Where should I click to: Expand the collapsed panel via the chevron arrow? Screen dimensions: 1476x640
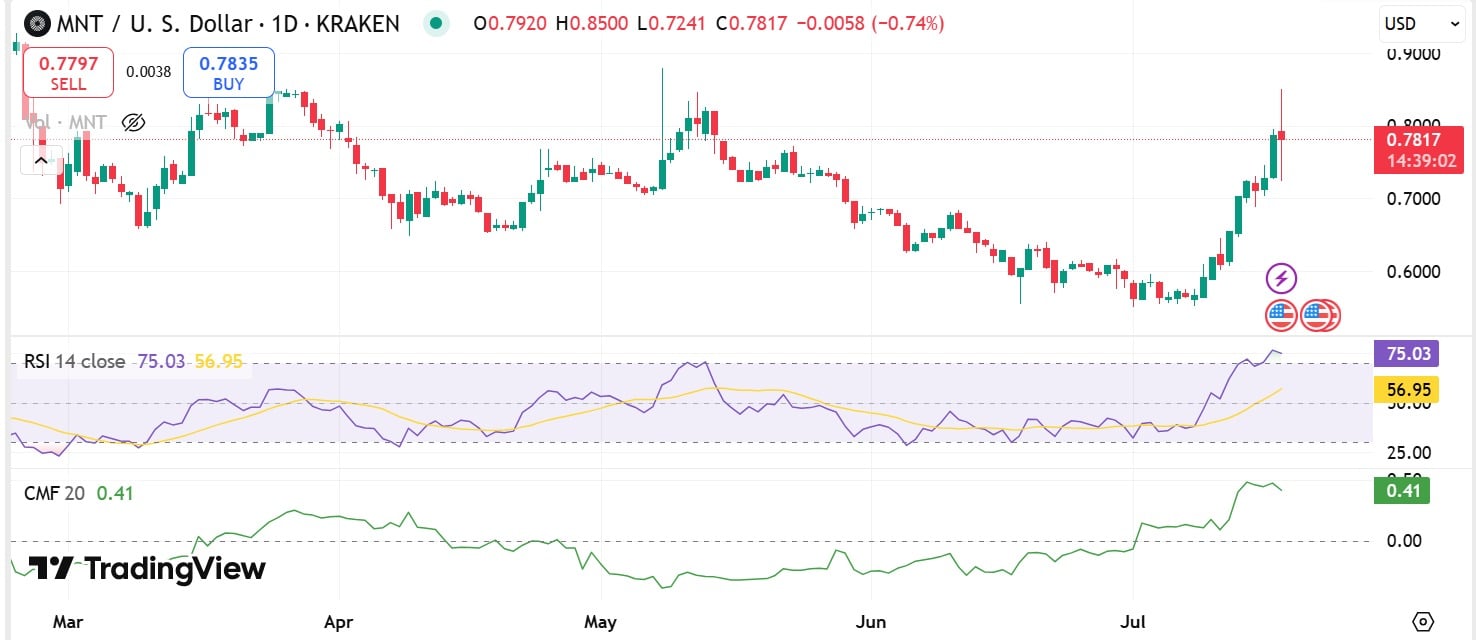pos(40,160)
